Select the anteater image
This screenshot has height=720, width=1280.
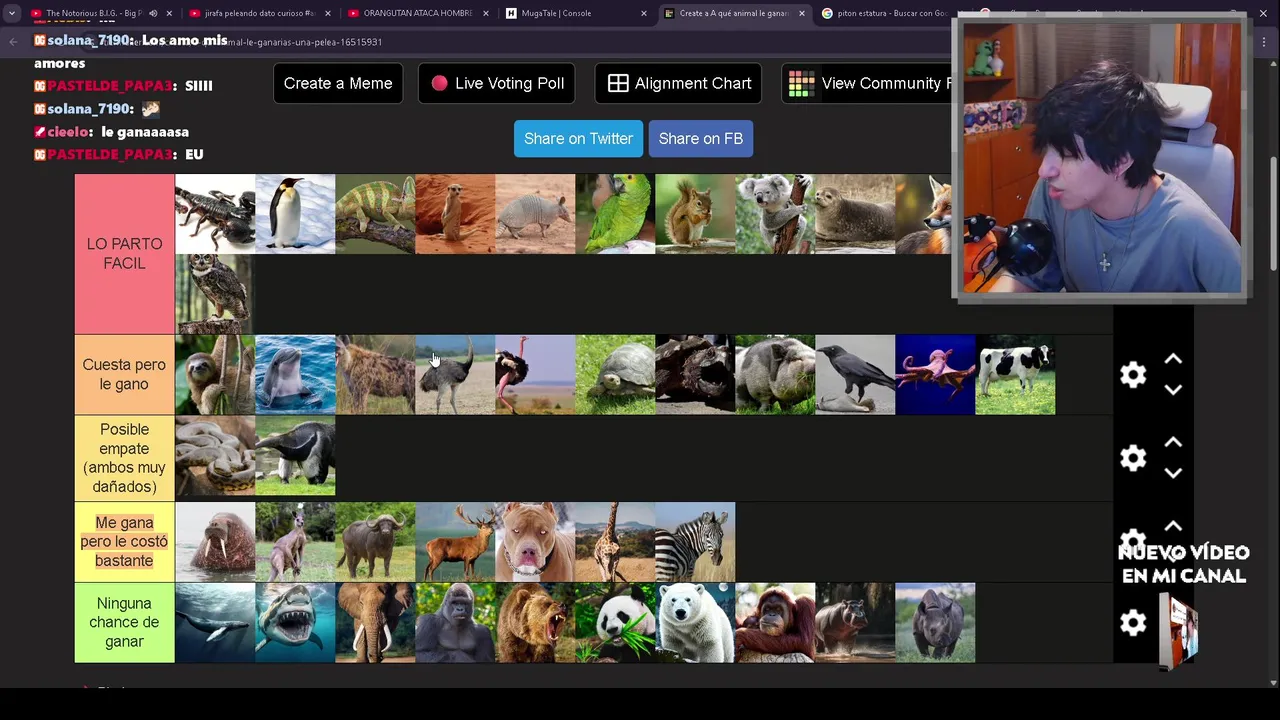click(295, 456)
